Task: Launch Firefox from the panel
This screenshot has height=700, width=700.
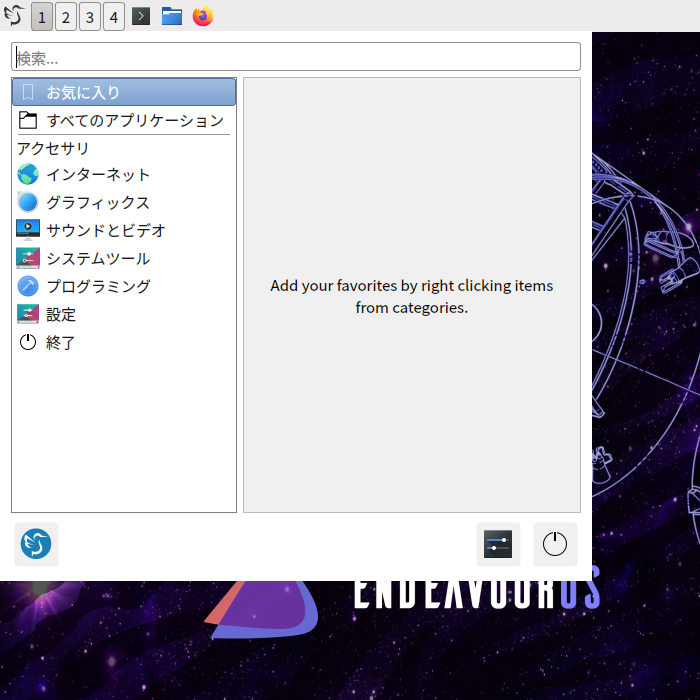Action: click(203, 16)
